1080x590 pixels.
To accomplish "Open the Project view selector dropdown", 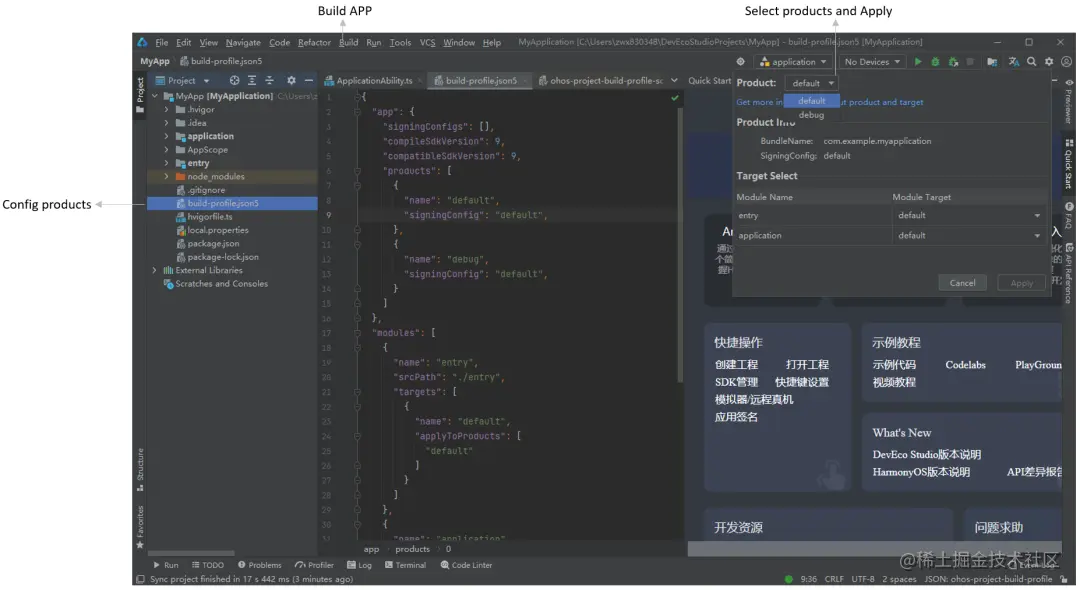I will tap(183, 81).
